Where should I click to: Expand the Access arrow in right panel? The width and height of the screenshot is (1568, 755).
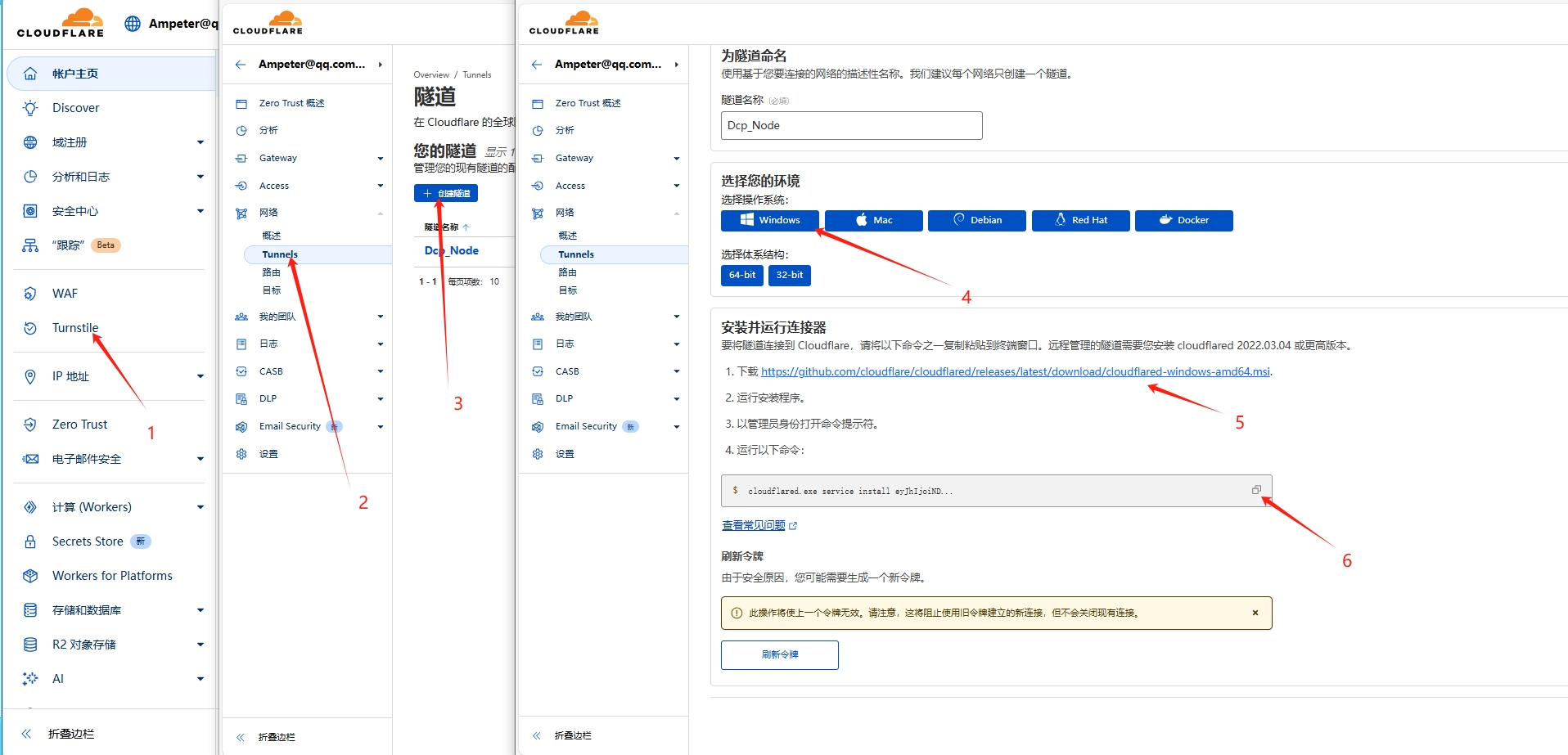tap(677, 186)
